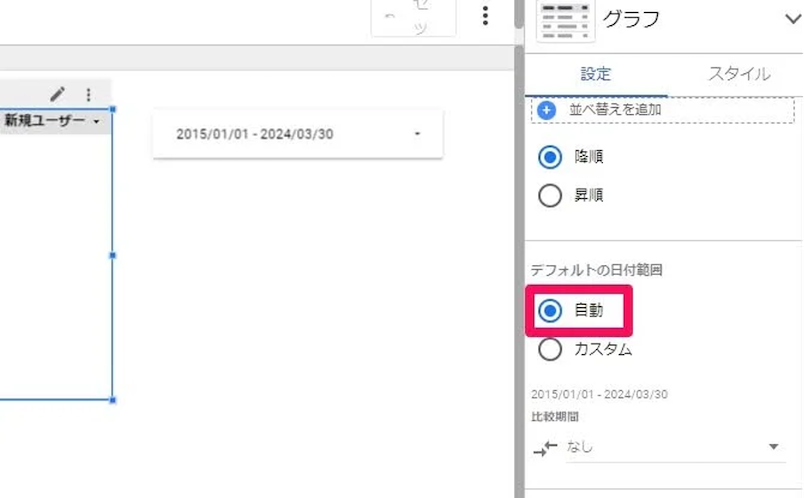Open the chart's vertical three-dot menu

88,95
